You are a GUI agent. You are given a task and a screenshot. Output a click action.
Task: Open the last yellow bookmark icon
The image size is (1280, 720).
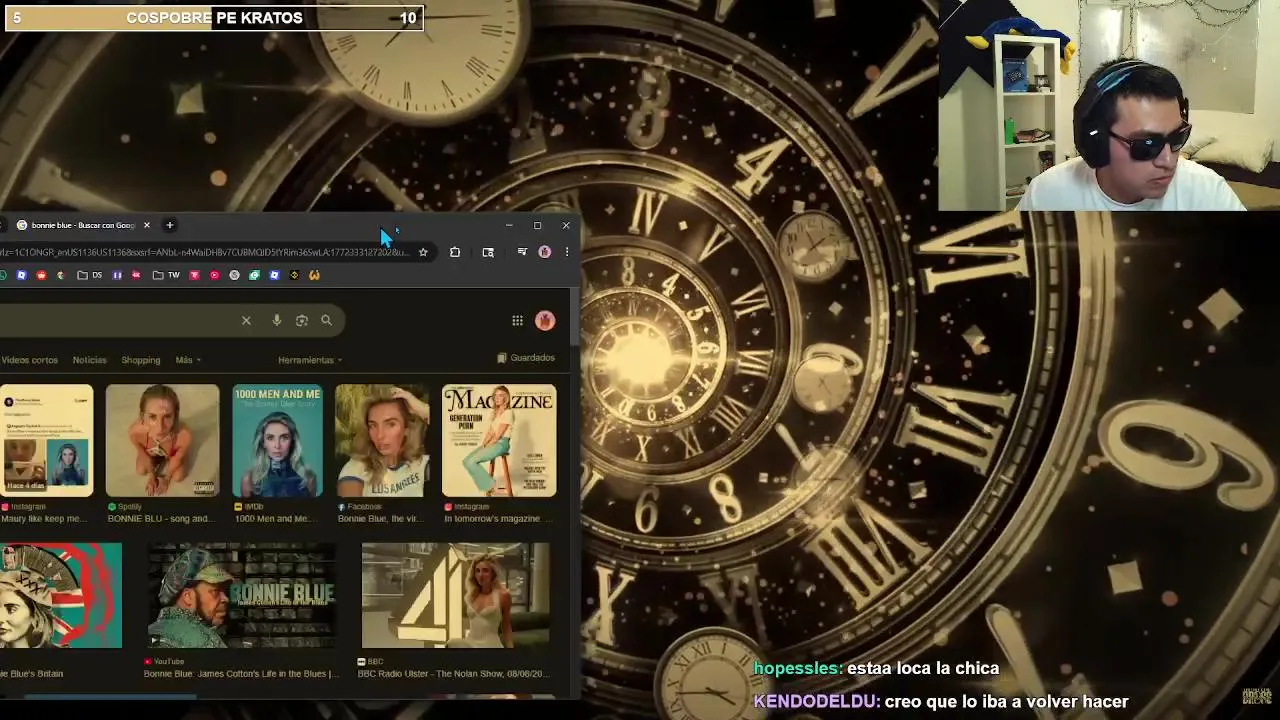tap(314, 275)
